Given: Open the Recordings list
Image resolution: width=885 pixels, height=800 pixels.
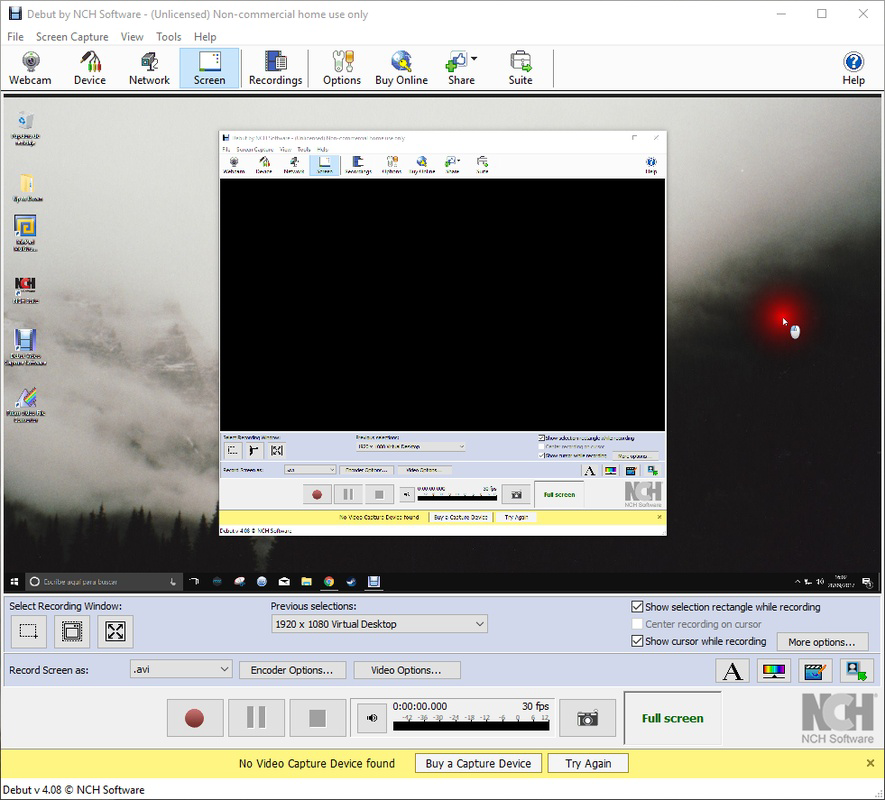Looking at the screenshot, I should click(x=275, y=68).
